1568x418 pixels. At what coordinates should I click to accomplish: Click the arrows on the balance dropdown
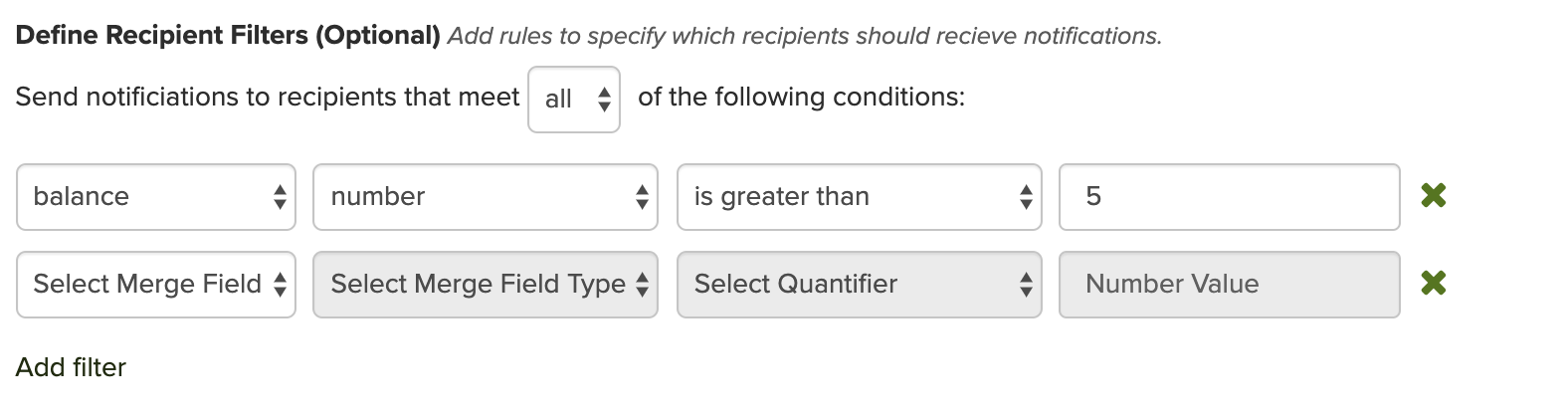tap(280, 197)
